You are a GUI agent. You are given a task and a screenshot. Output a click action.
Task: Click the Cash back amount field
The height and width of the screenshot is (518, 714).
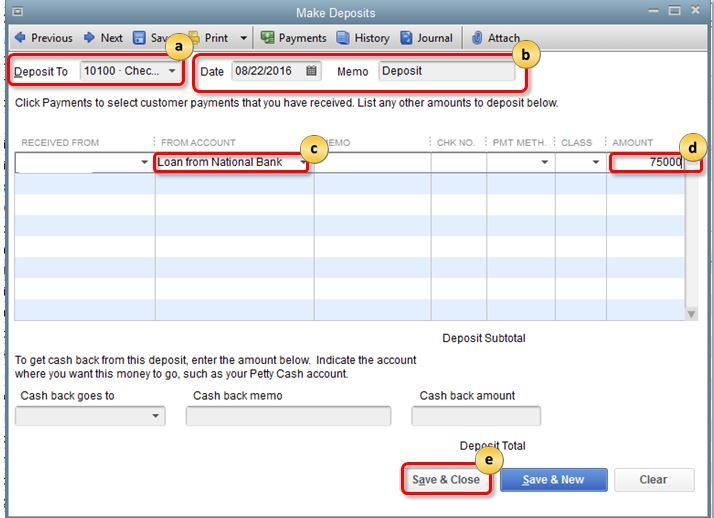tap(476, 416)
